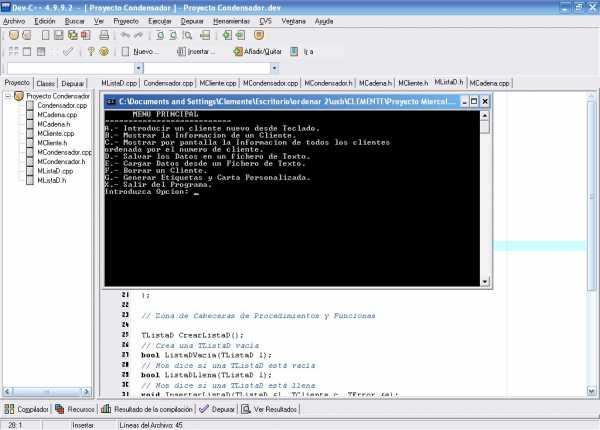Select MCliente.h in project tree
The image size is (600, 430).
tap(52, 143)
